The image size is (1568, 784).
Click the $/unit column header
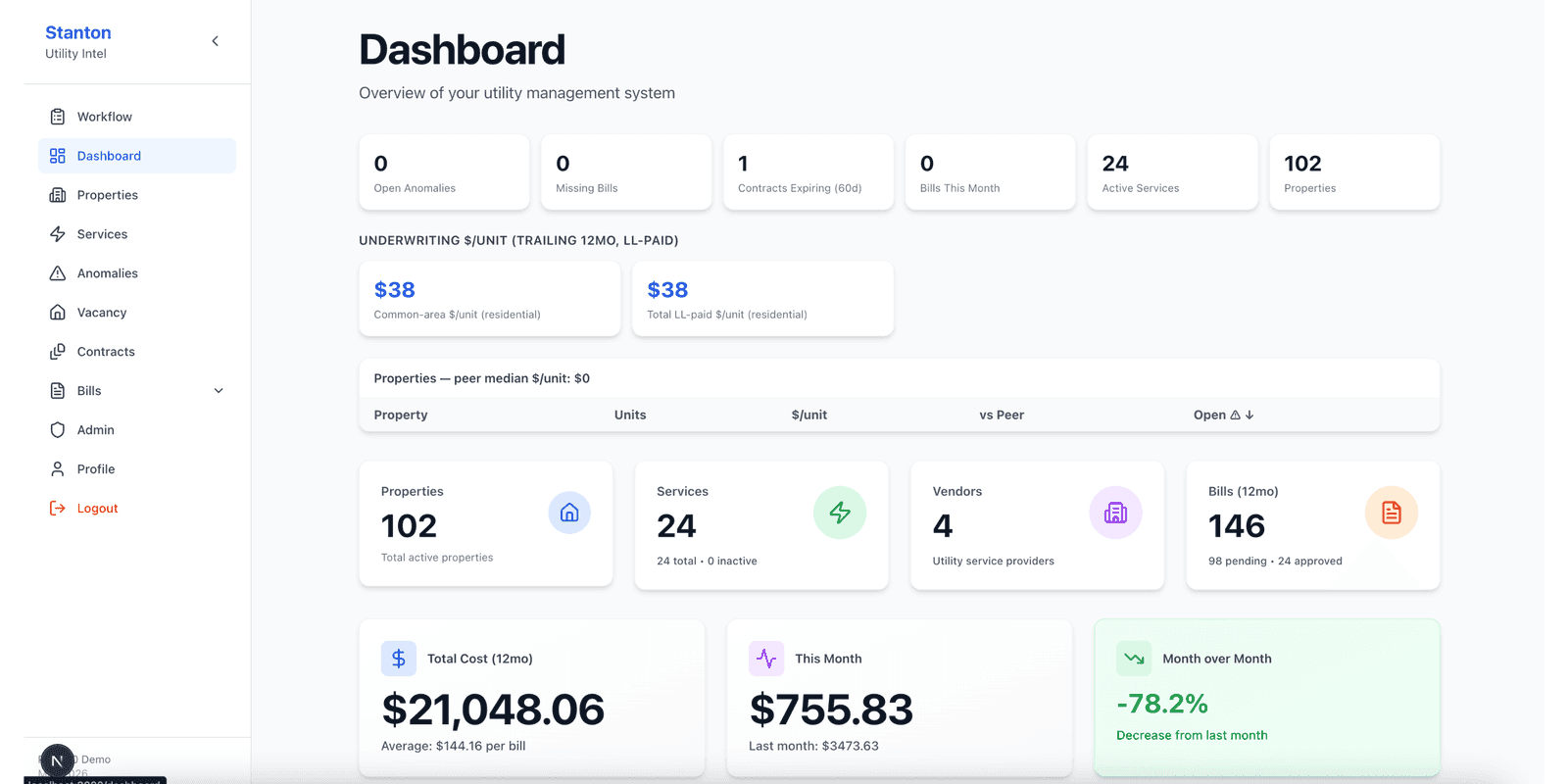point(809,415)
